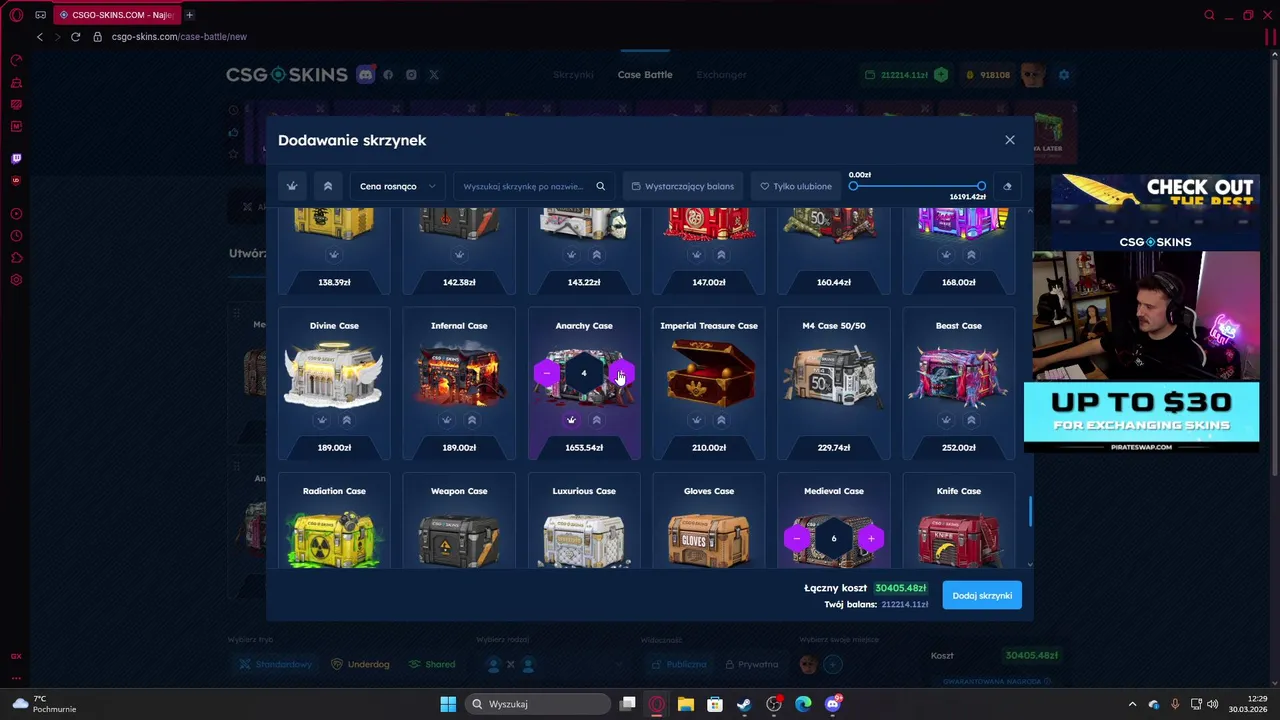Open the Windows Start menu

[448, 704]
